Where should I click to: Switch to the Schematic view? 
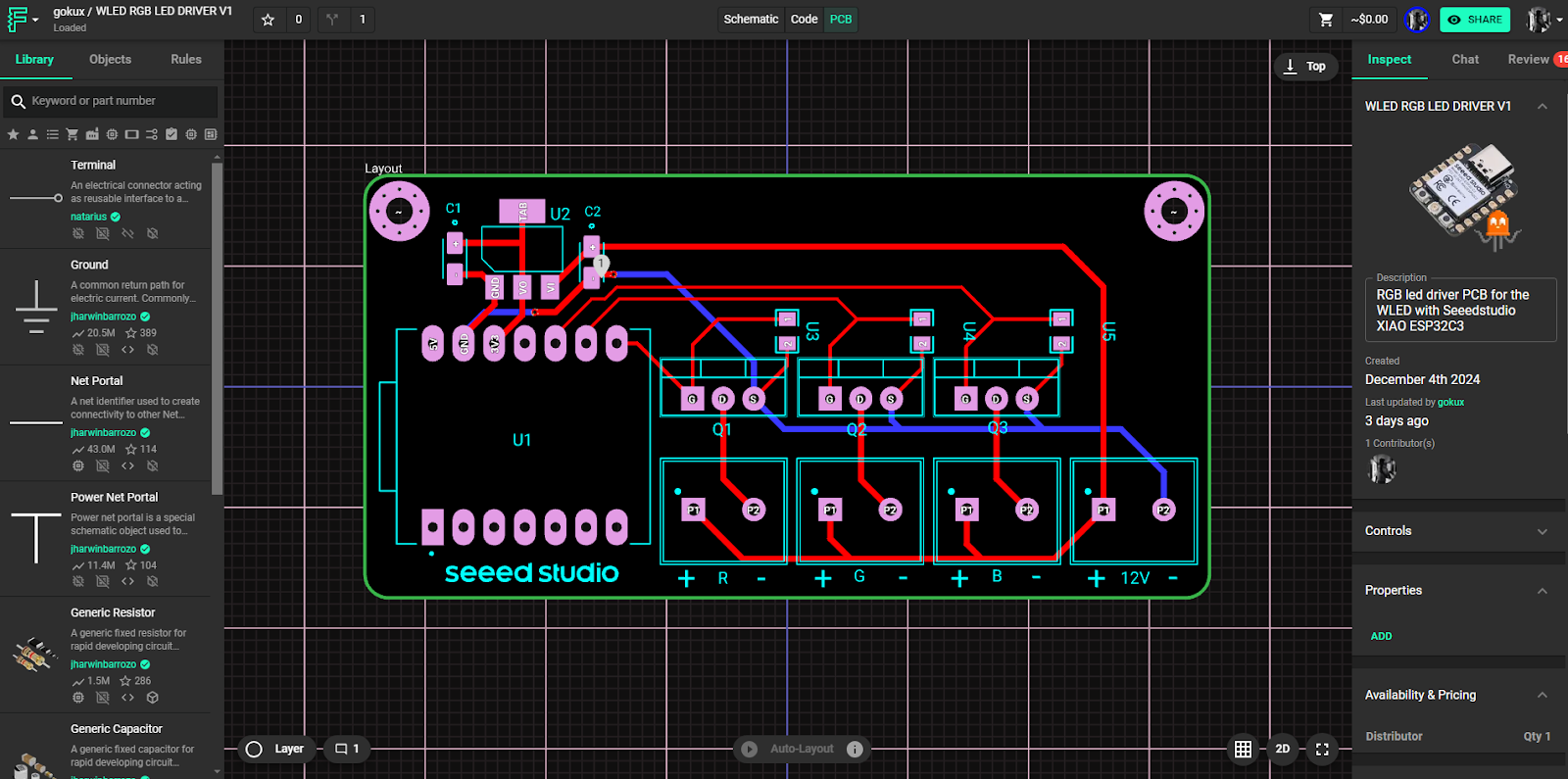[x=751, y=20]
